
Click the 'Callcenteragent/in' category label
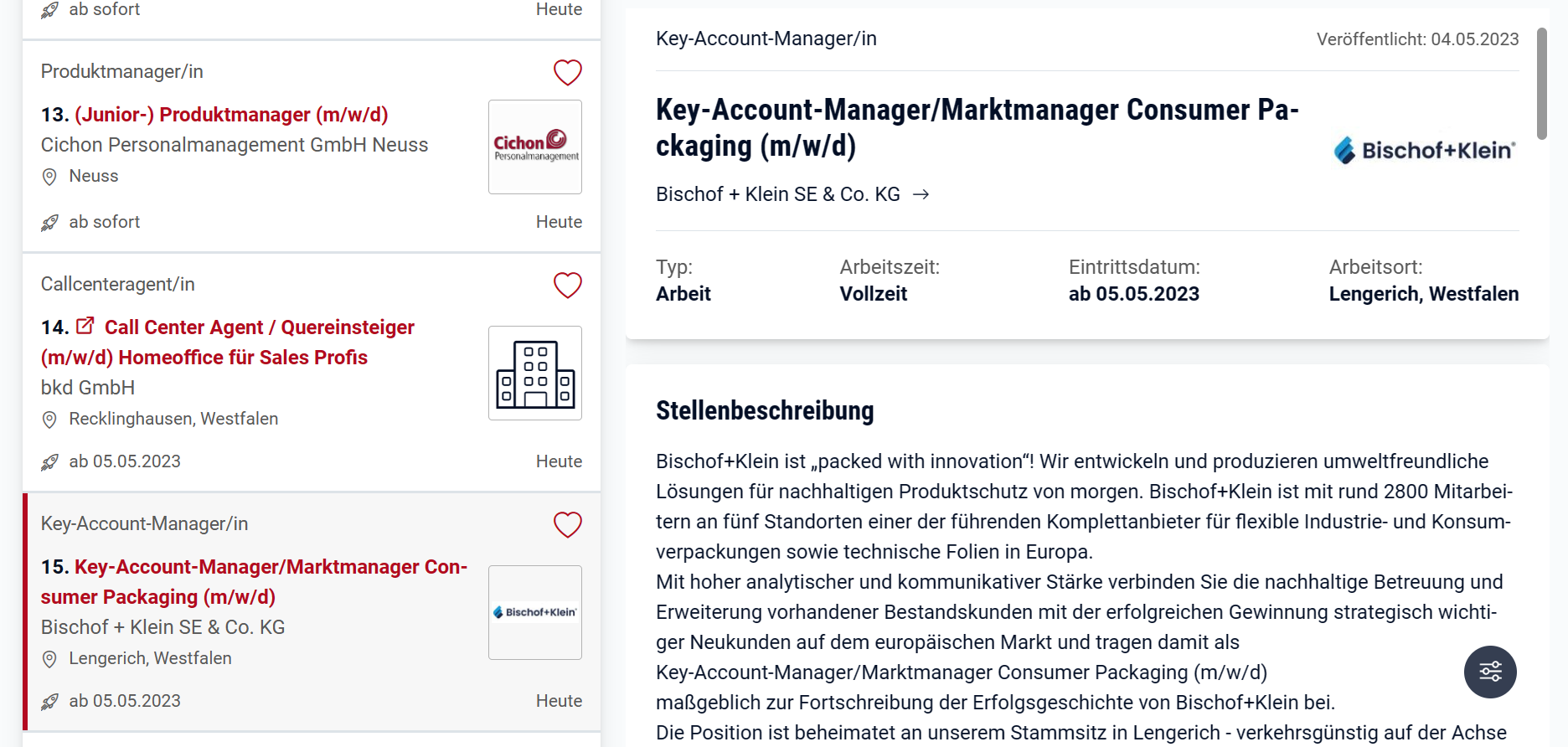pyautogui.click(x=118, y=285)
